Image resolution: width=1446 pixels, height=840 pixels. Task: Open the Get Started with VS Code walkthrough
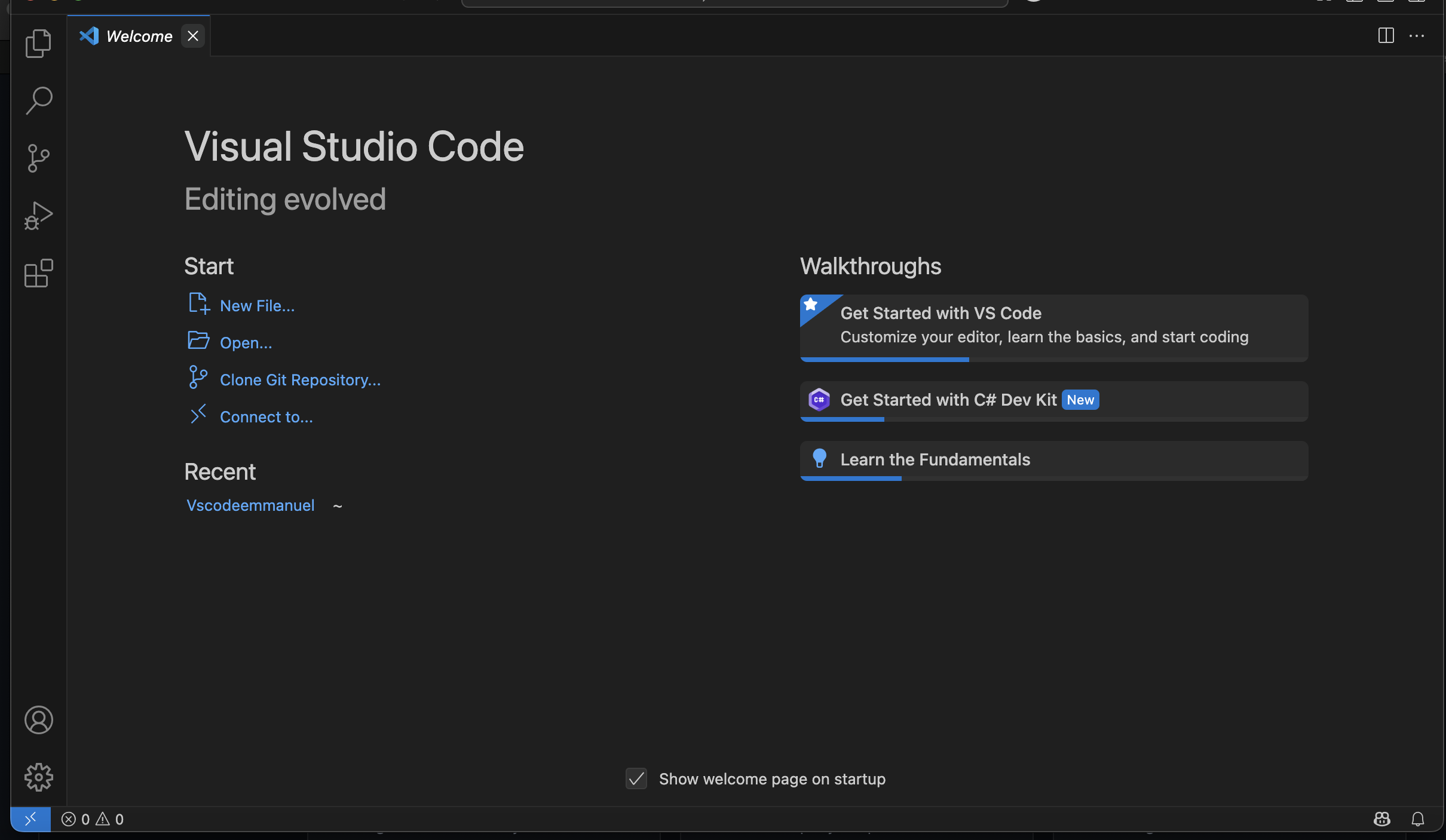(1054, 328)
